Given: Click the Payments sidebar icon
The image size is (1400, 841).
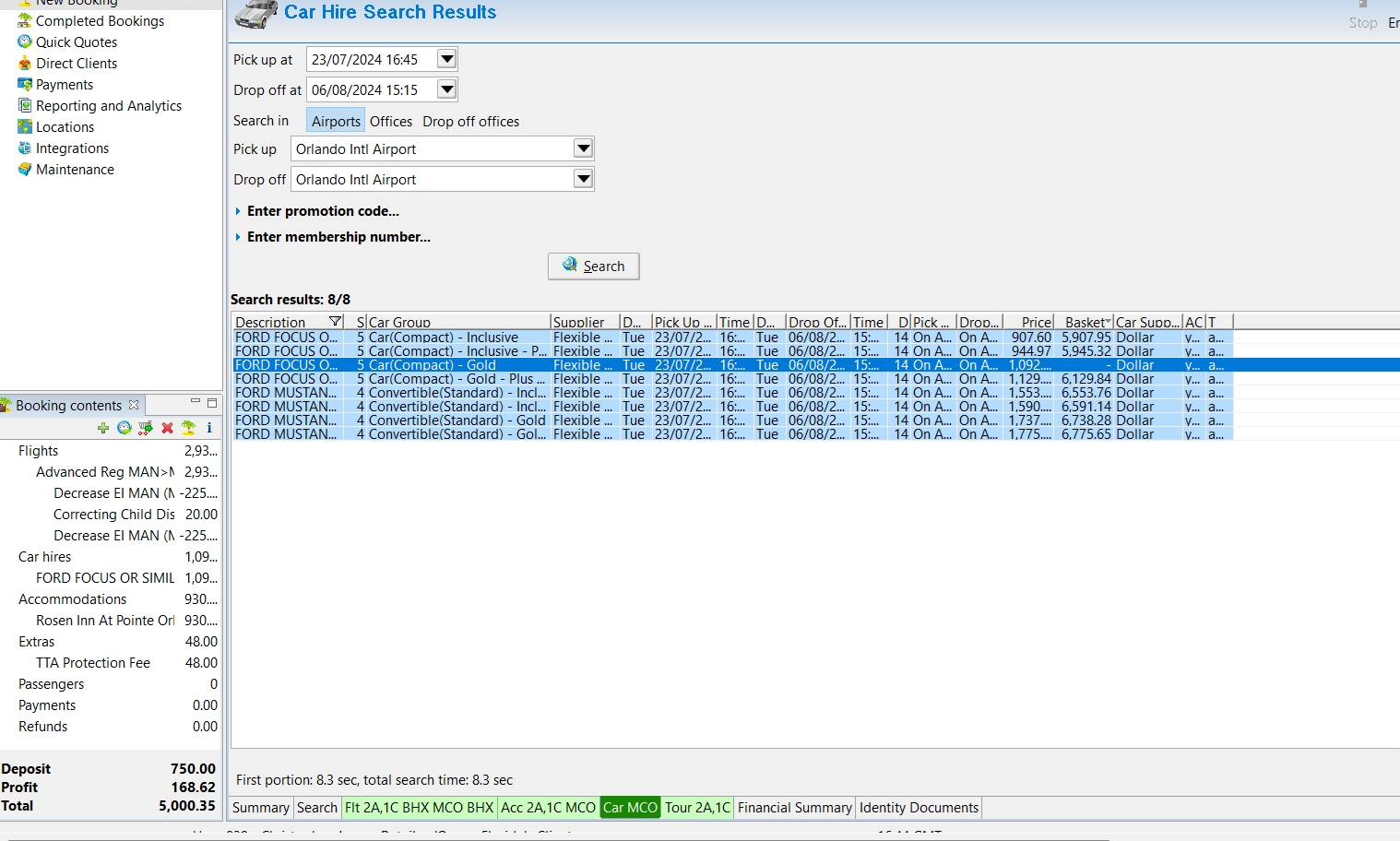Looking at the screenshot, I should (25, 84).
